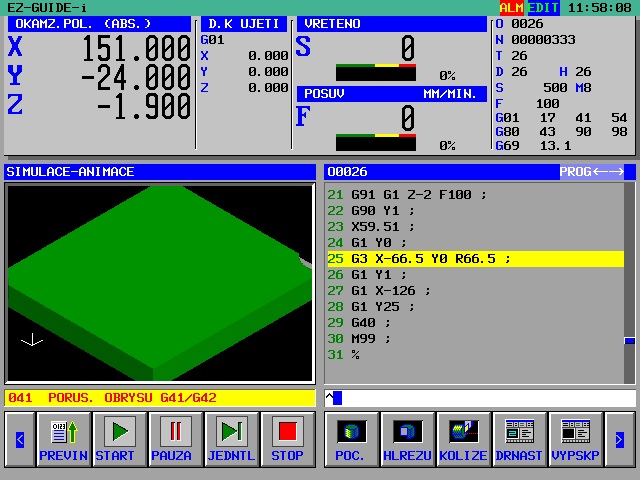640x480 pixels.
Task: Stop the simulation with STOP
Action: click(x=287, y=440)
